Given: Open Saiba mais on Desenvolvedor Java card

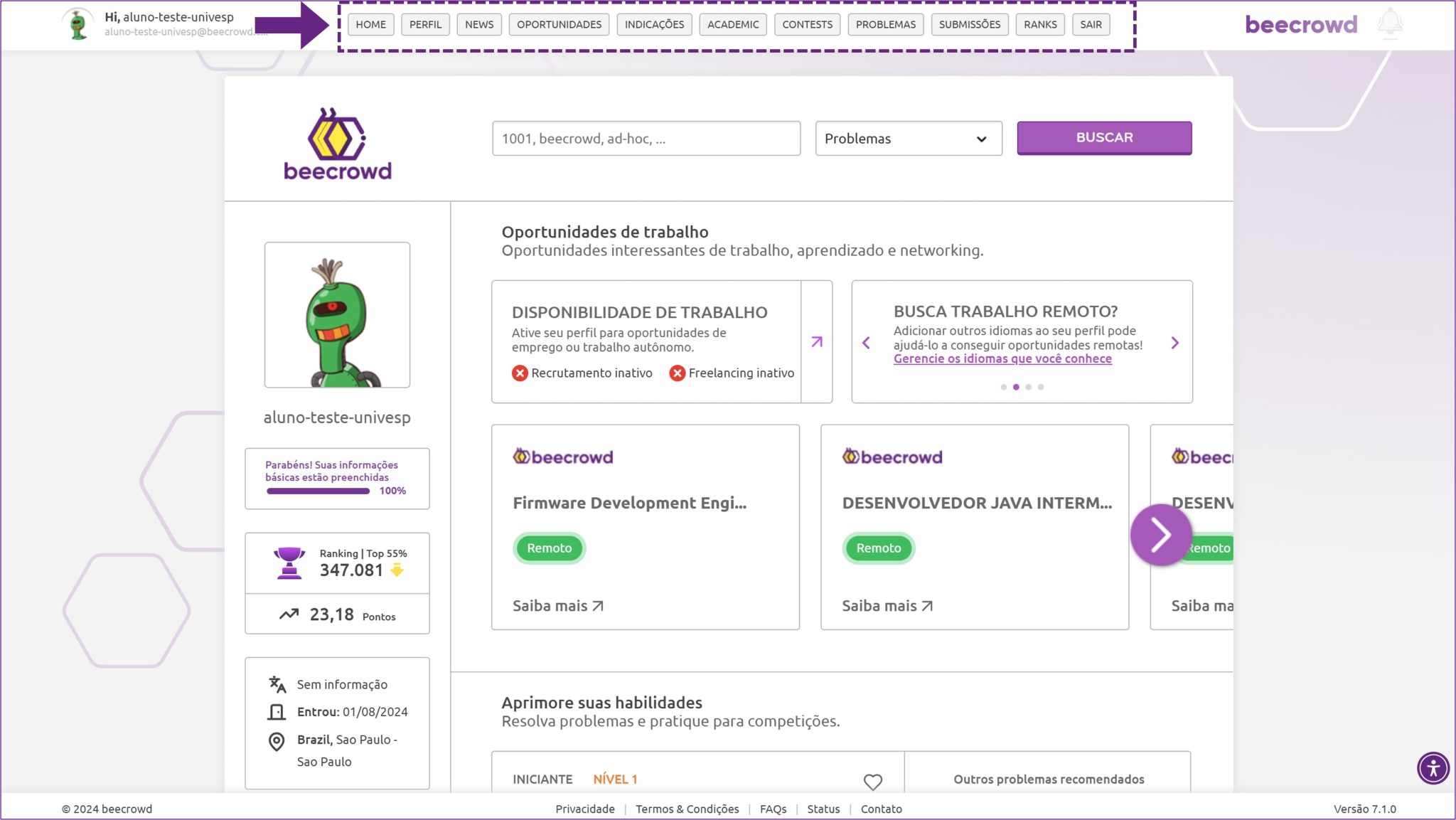Looking at the screenshot, I should click(x=887, y=606).
